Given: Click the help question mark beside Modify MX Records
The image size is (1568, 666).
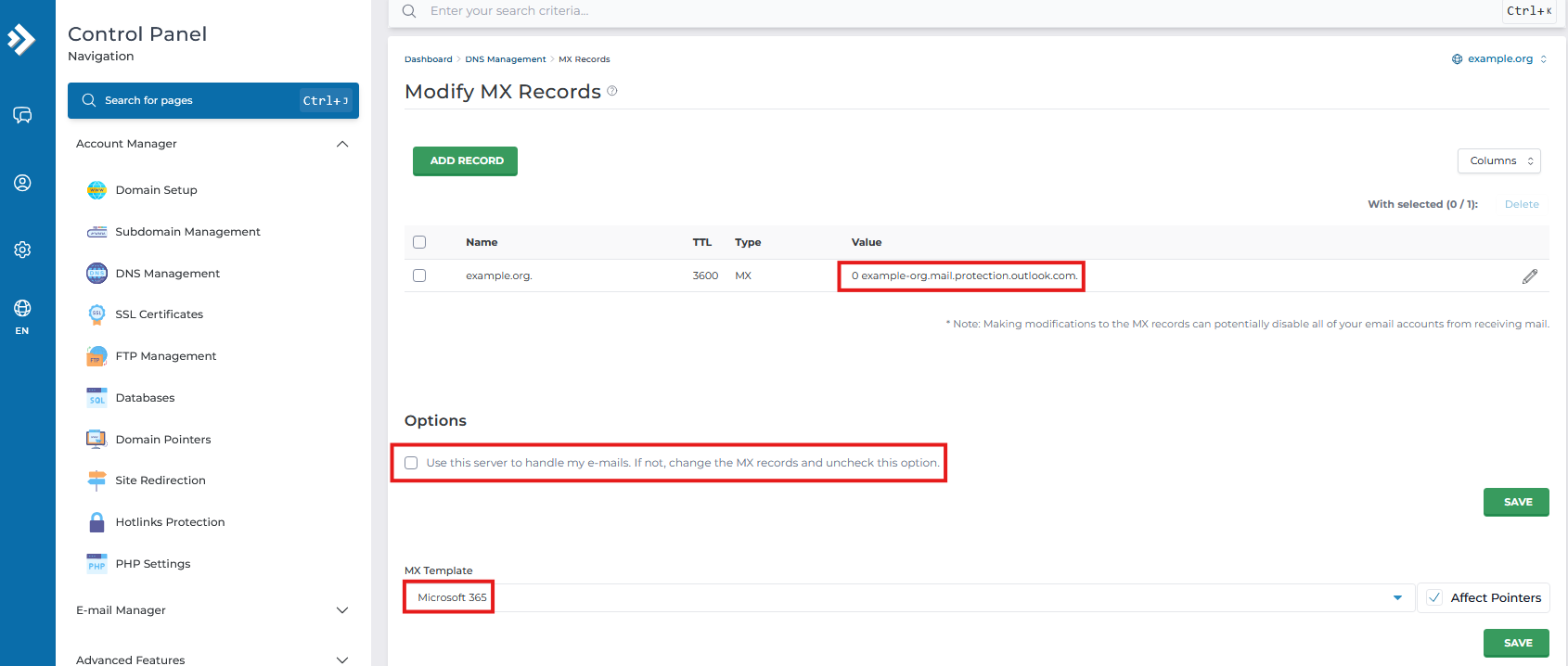Looking at the screenshot, I should (612, 91).
